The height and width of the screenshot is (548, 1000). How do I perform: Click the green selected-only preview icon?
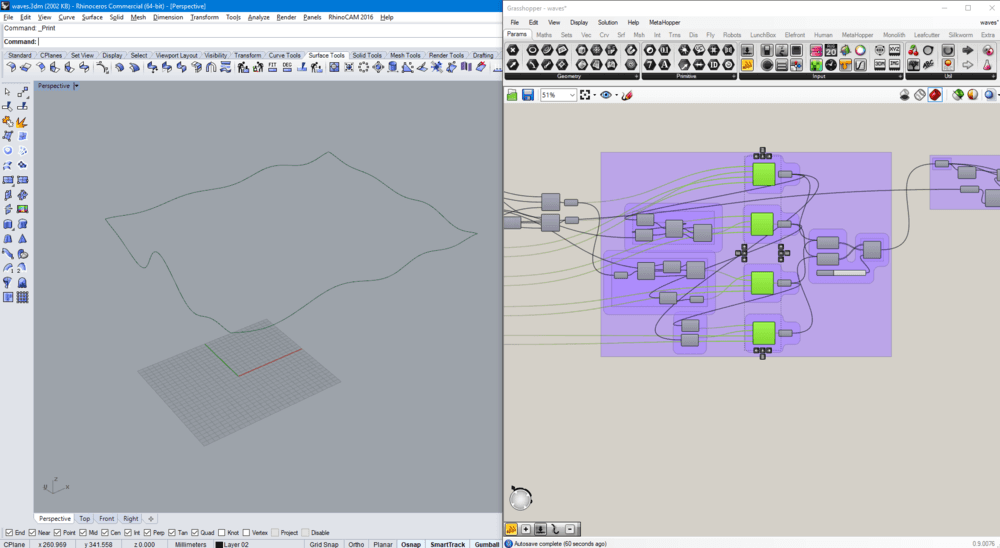point(958,95)
